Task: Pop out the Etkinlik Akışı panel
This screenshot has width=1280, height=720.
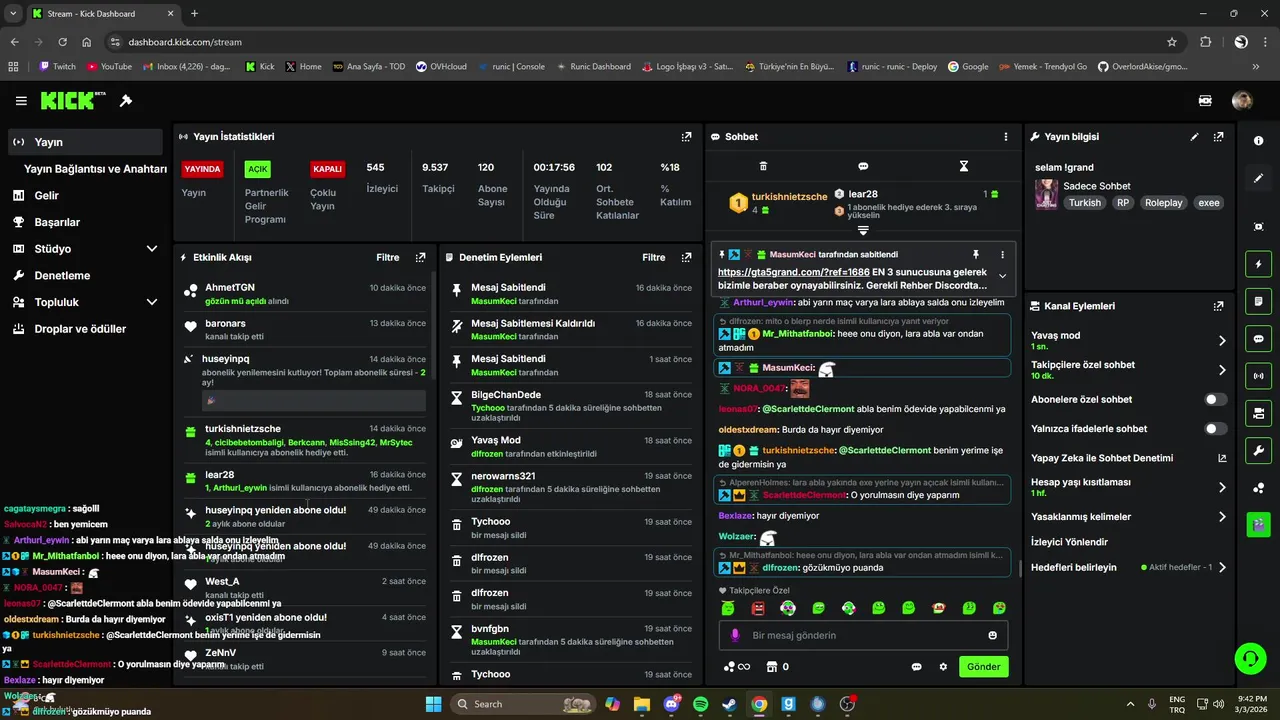Action: (x=420, y=258)
